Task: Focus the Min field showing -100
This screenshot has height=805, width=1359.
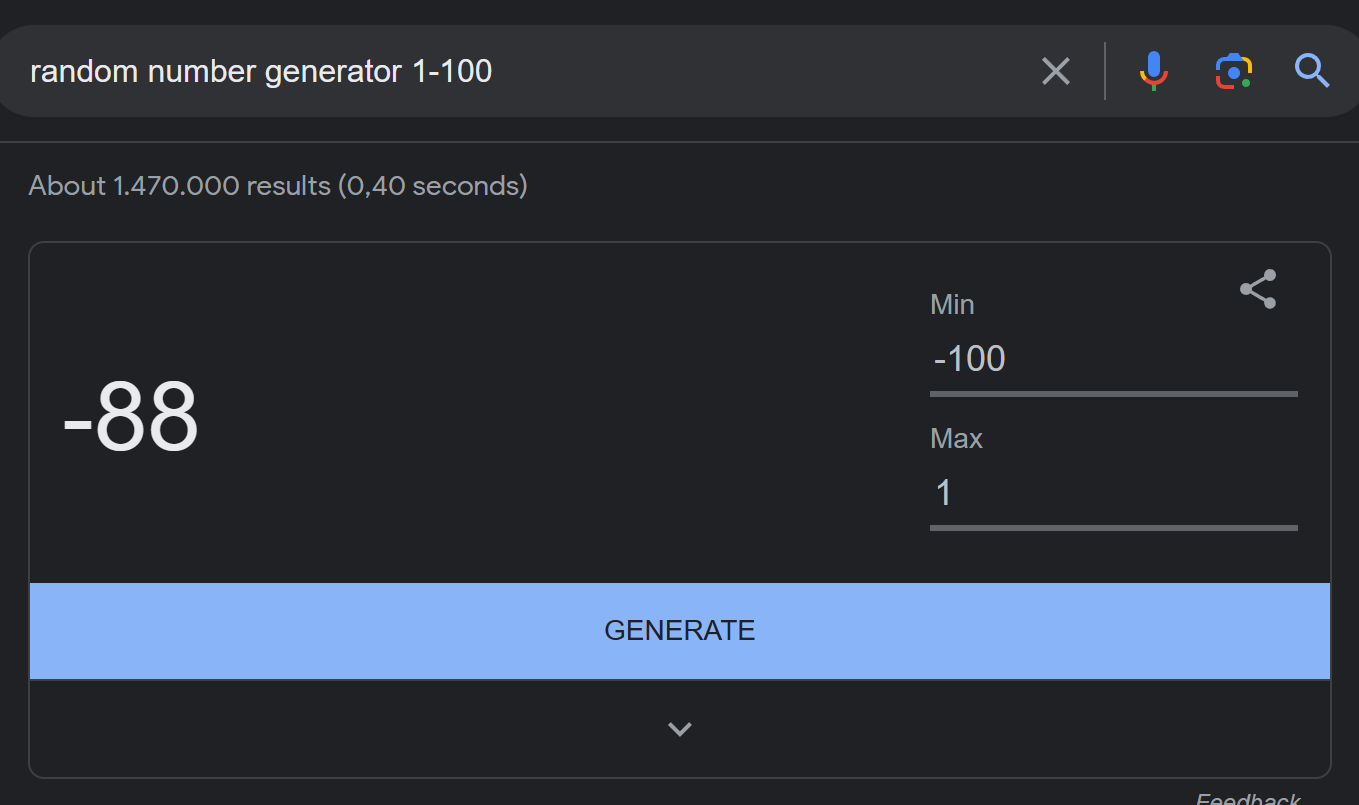Action: (1114, 358)
